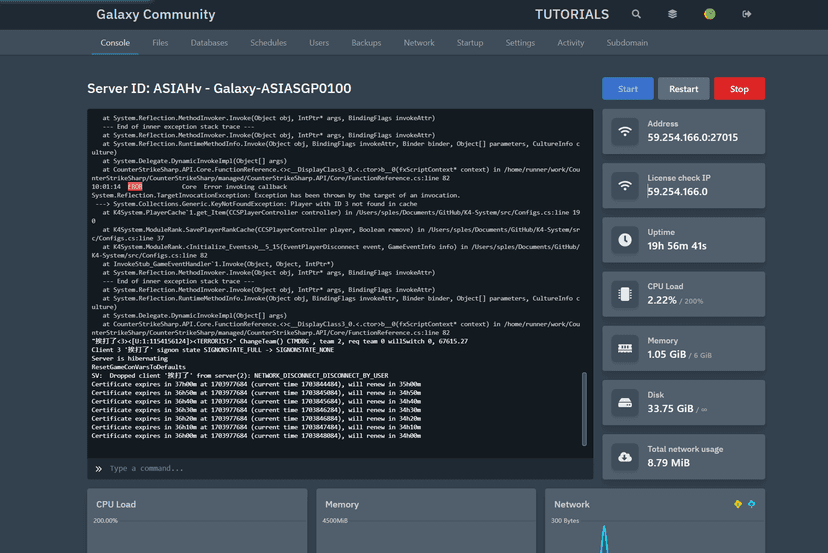The width and height of the screenshot is (828, 553).
Task: Open the Files tab
Action: pyautogui.click(x=160, y=43)
